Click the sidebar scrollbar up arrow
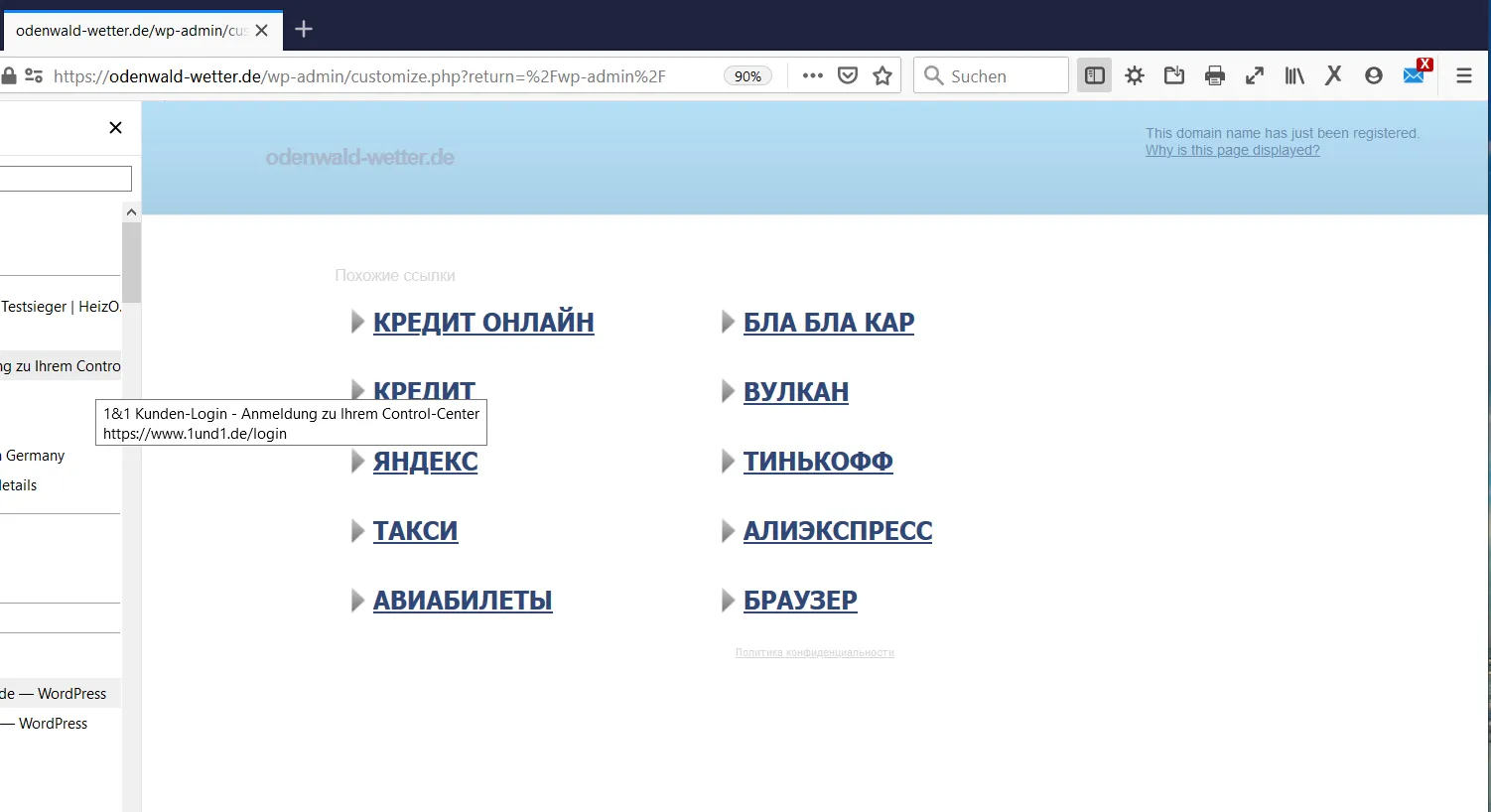Viewport: 1491px width, 812px height. tap(131, 211)
